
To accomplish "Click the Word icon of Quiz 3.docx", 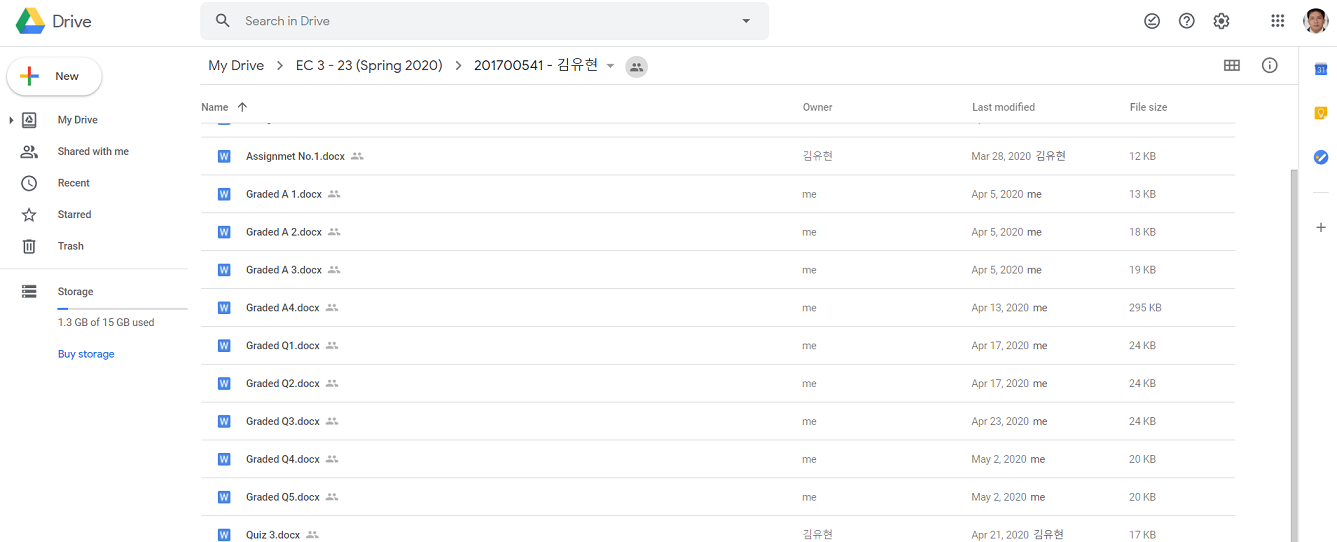I will (224, 535).
